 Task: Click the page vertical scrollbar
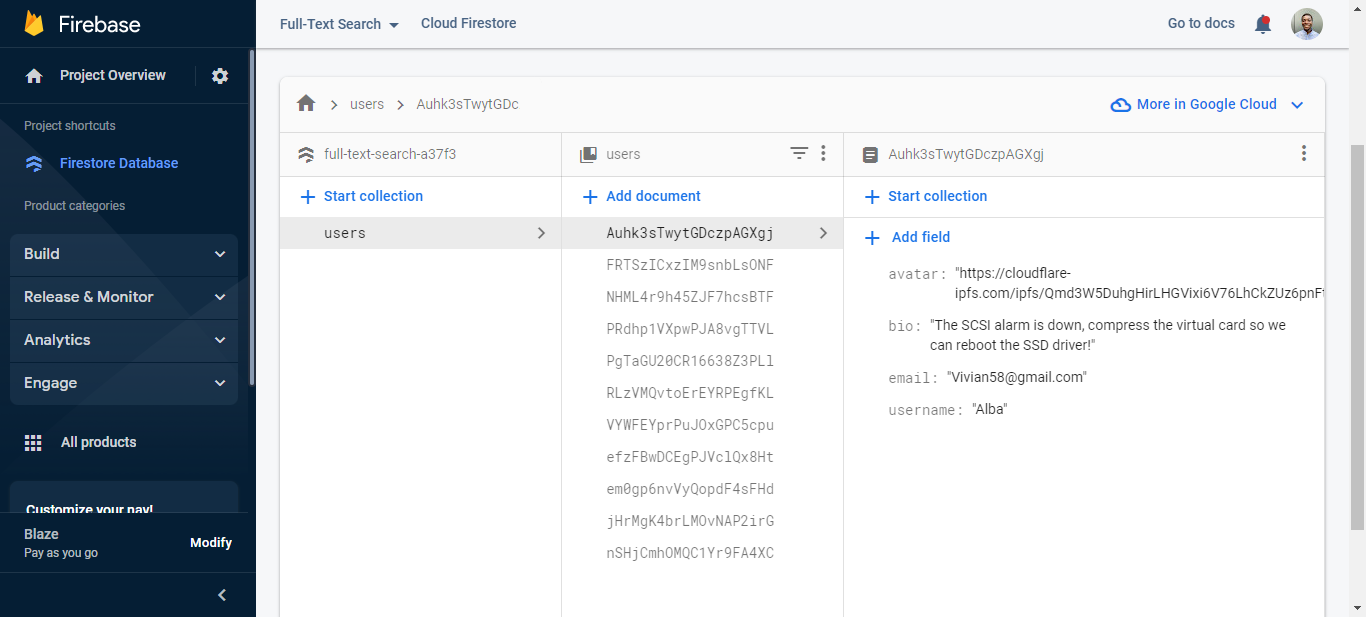click(x=1357, y=337)
